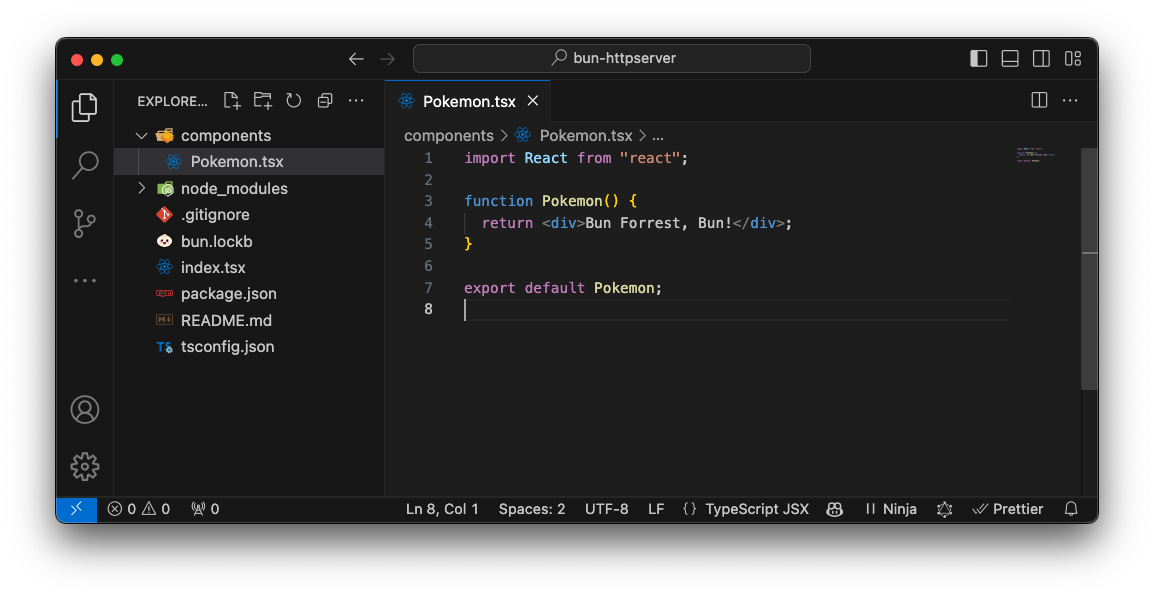Expand the node_modules folder

click(249, 188)
